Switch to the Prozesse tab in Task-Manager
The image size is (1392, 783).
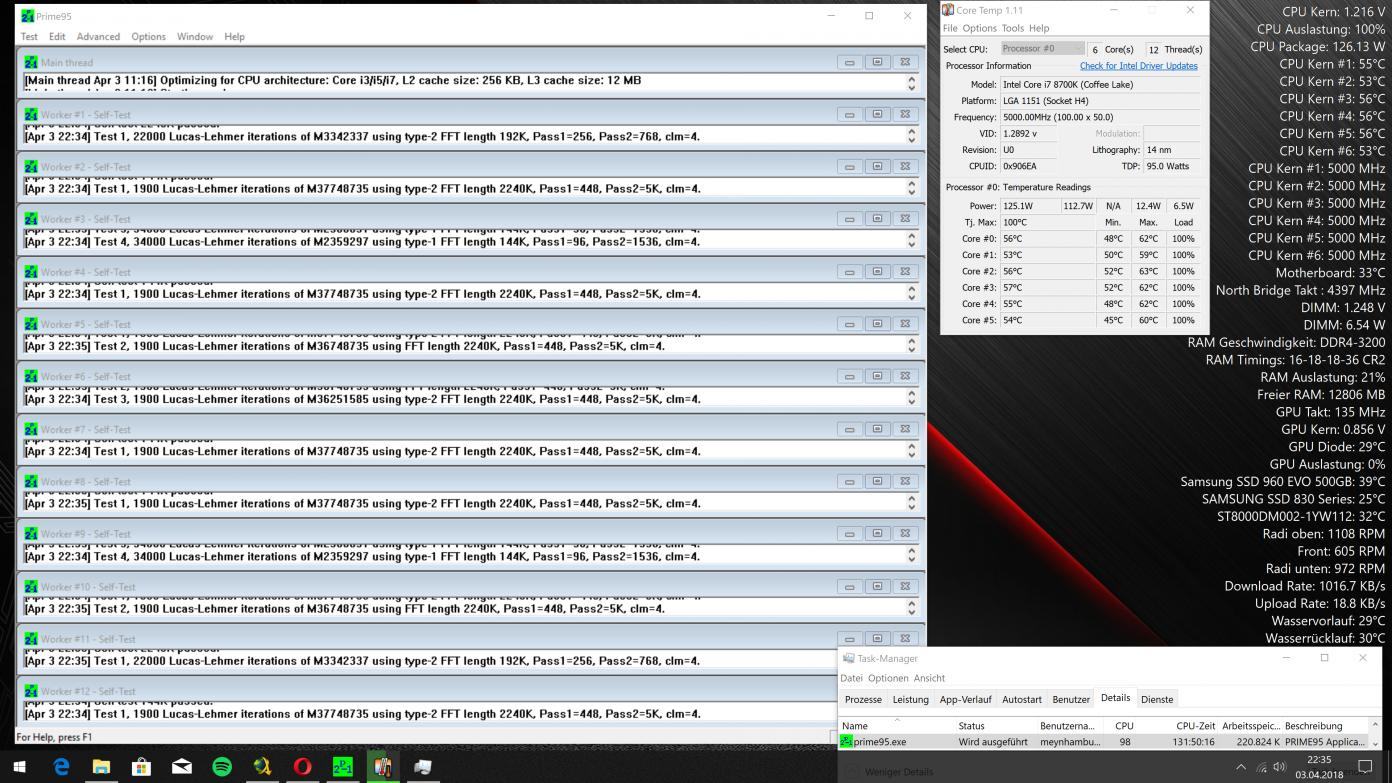863,699
